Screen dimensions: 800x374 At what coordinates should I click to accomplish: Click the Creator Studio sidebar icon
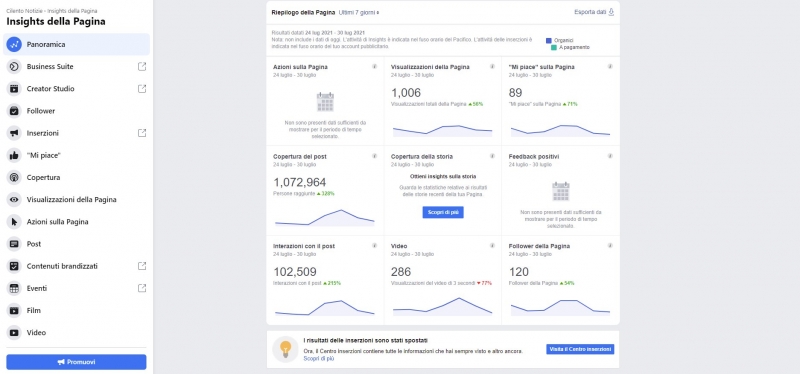14,89
